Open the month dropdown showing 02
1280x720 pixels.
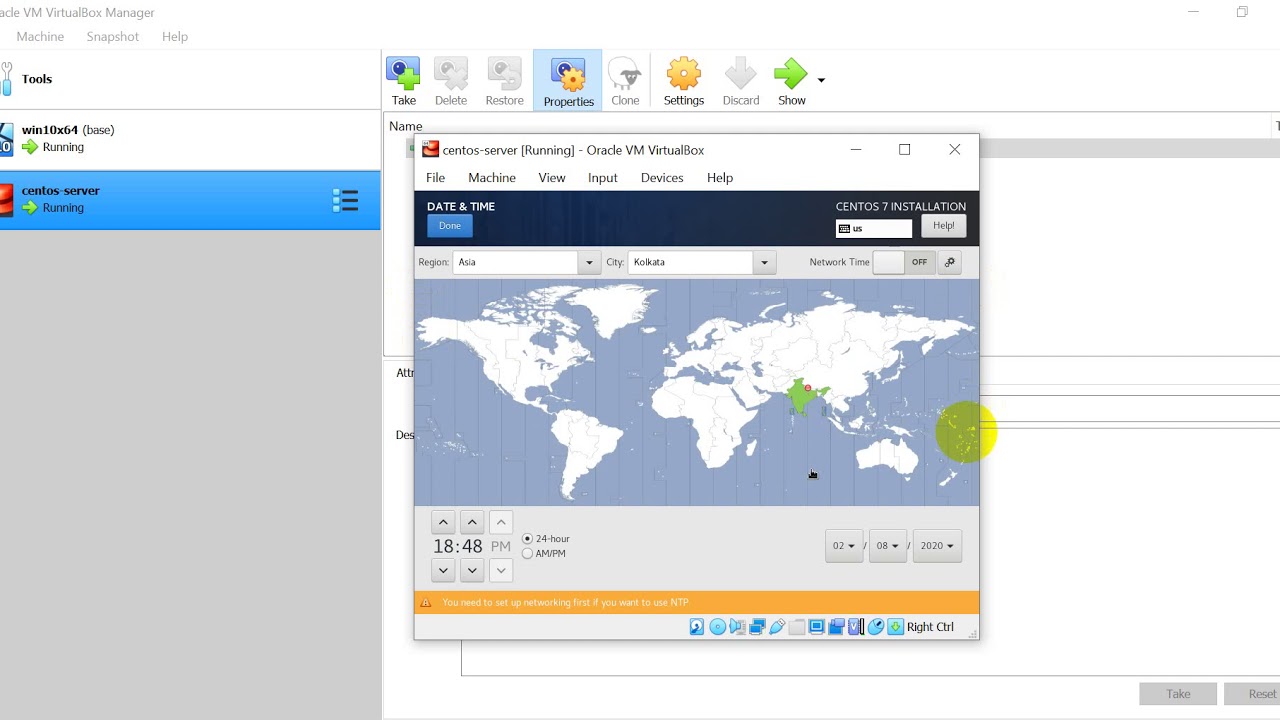coord(844,546)
